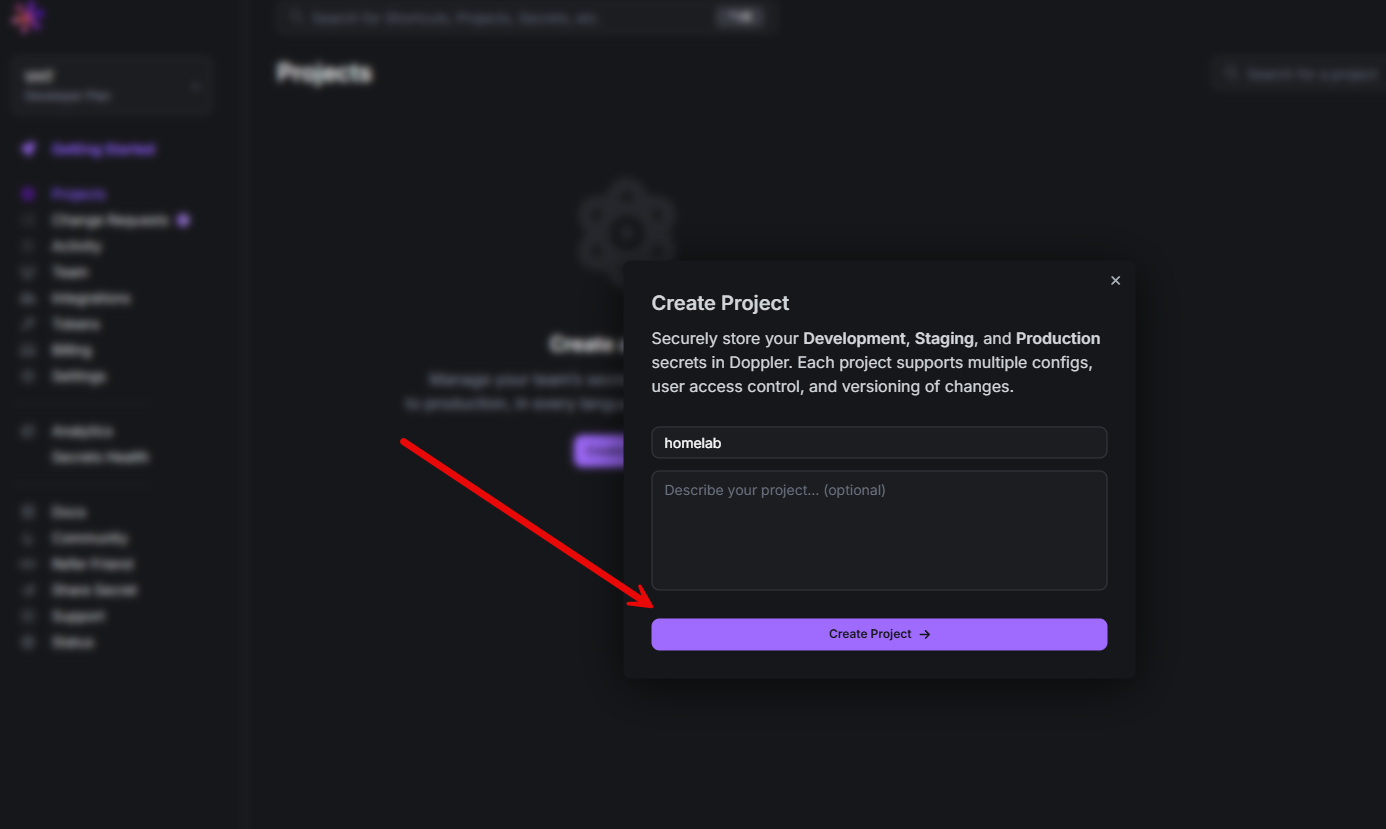Click the Getting Started rocket icon
1386x829 pixels.
tap(29, 149)
